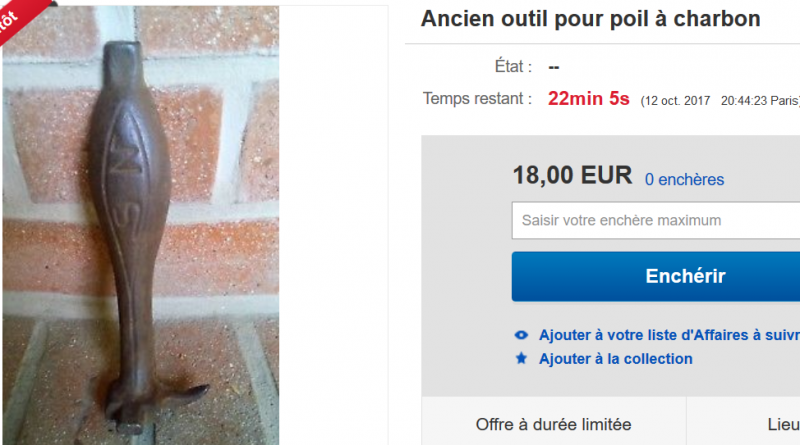Focus the maximum bid input field
This screenshot has height=445, width=800.
[x=656, y=220]
